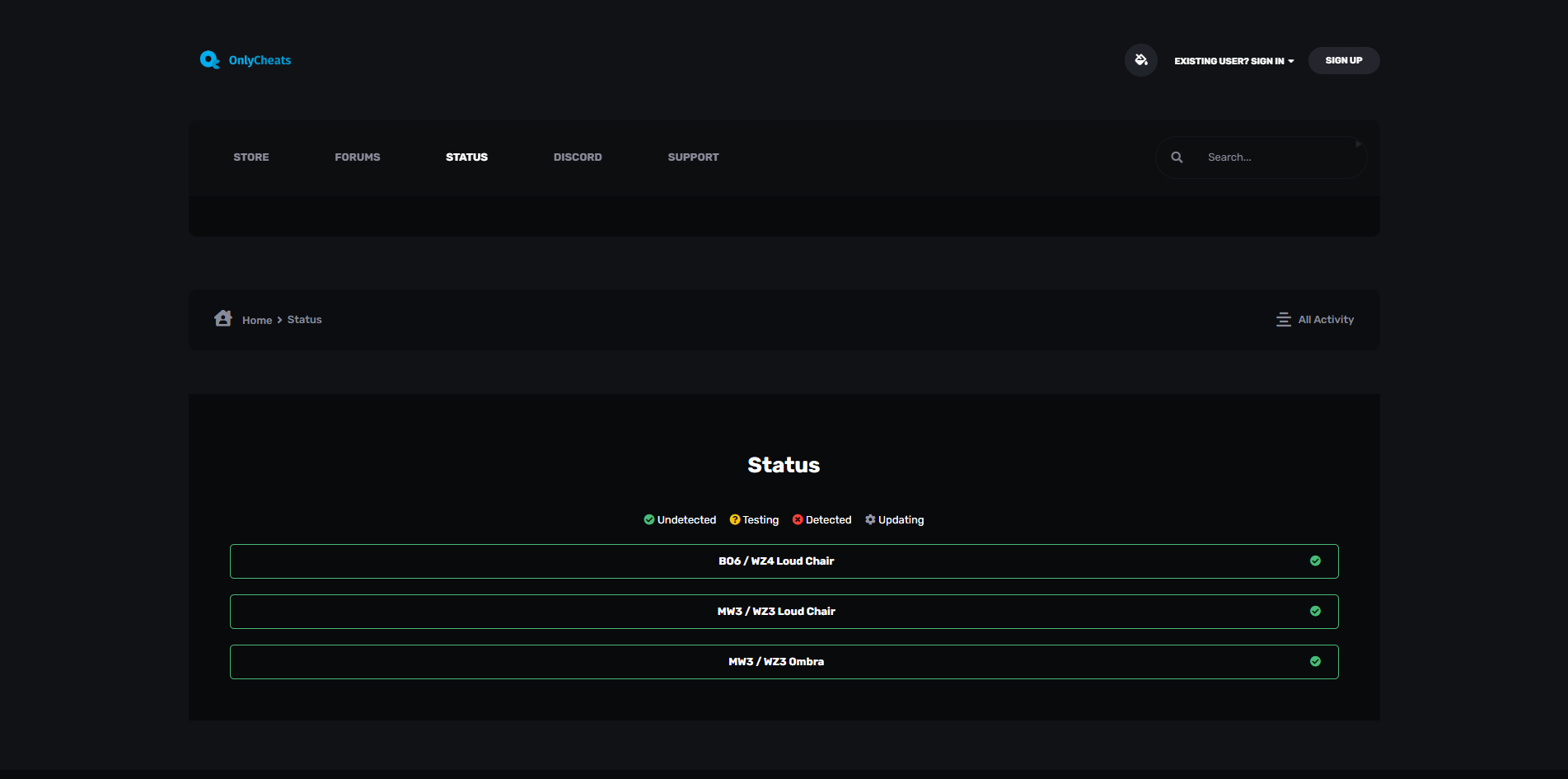Click the search magnifier icon
This screenshot has width=1568, height=779.
point(1177,157)
